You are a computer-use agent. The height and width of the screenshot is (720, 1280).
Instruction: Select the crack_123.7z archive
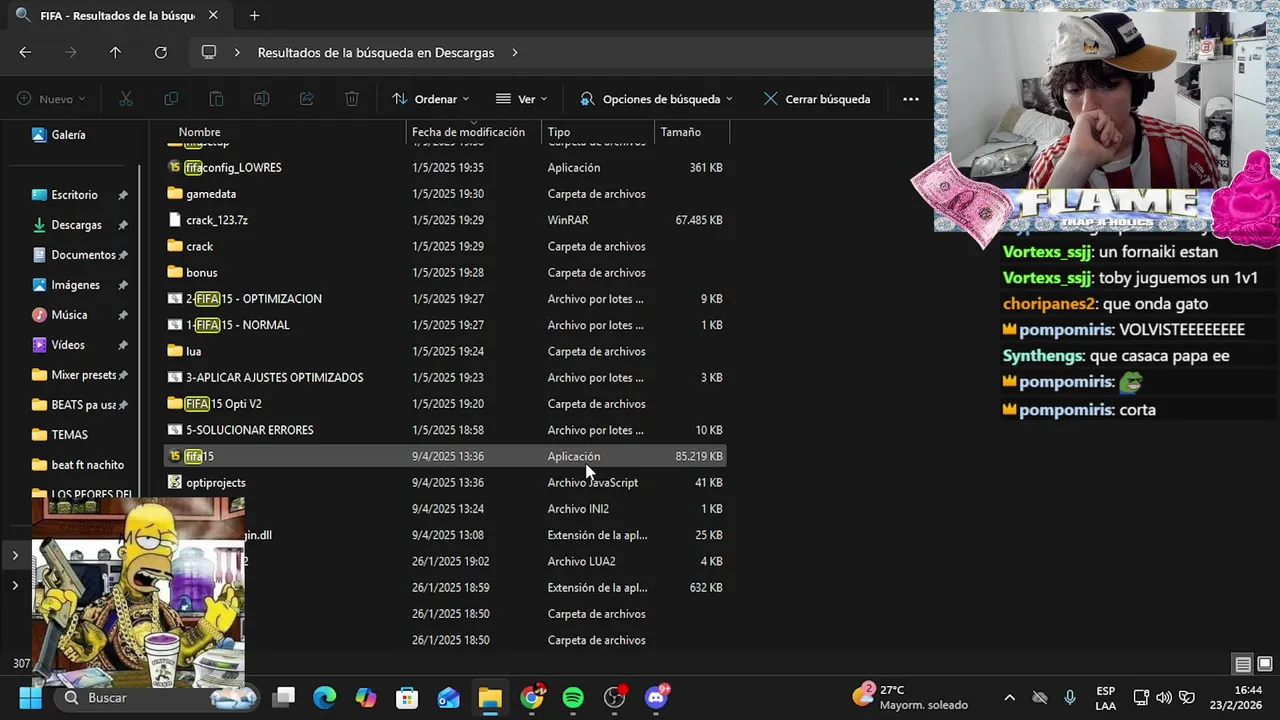tap(445, 220)
